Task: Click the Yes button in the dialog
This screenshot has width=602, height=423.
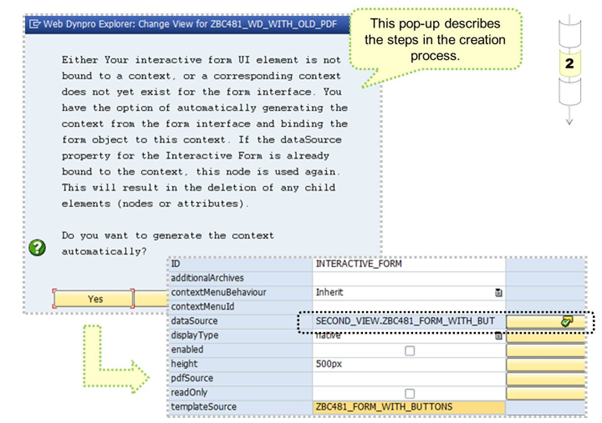Action: 95,298
